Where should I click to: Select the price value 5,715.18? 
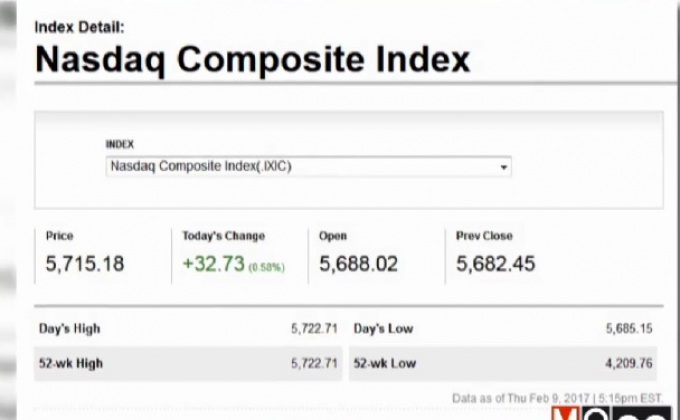pos(85,265)
